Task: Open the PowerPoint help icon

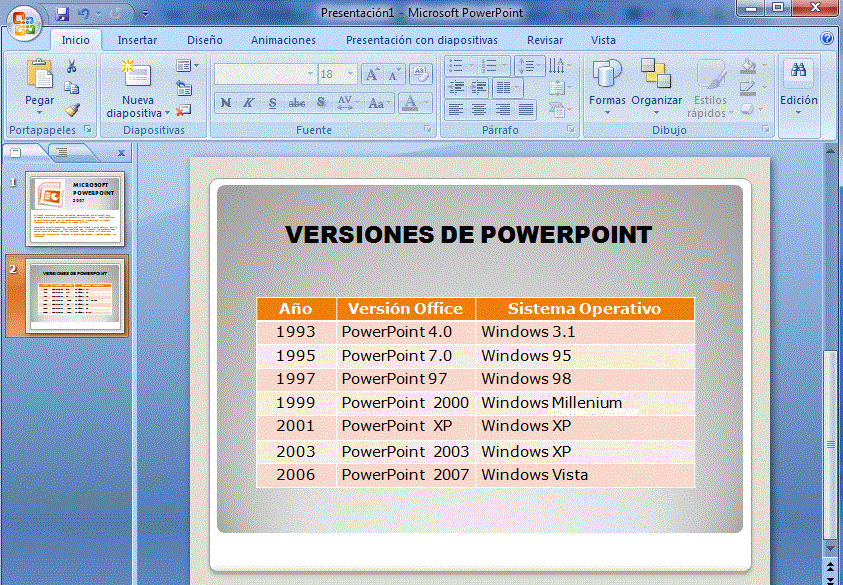Action: pos(827,39)
